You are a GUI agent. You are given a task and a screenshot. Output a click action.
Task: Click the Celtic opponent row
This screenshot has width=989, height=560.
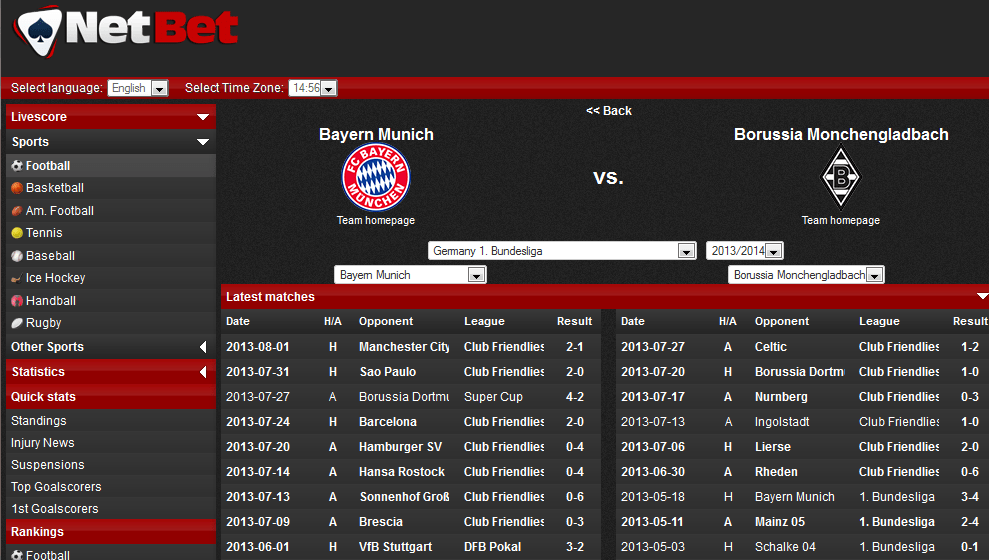click(771, 347)
